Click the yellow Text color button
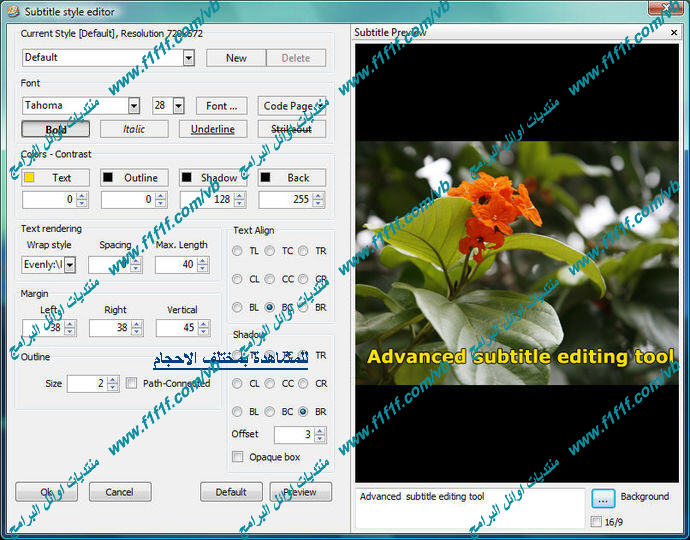Viewport: 690px width, 540px height. [52, 178]
